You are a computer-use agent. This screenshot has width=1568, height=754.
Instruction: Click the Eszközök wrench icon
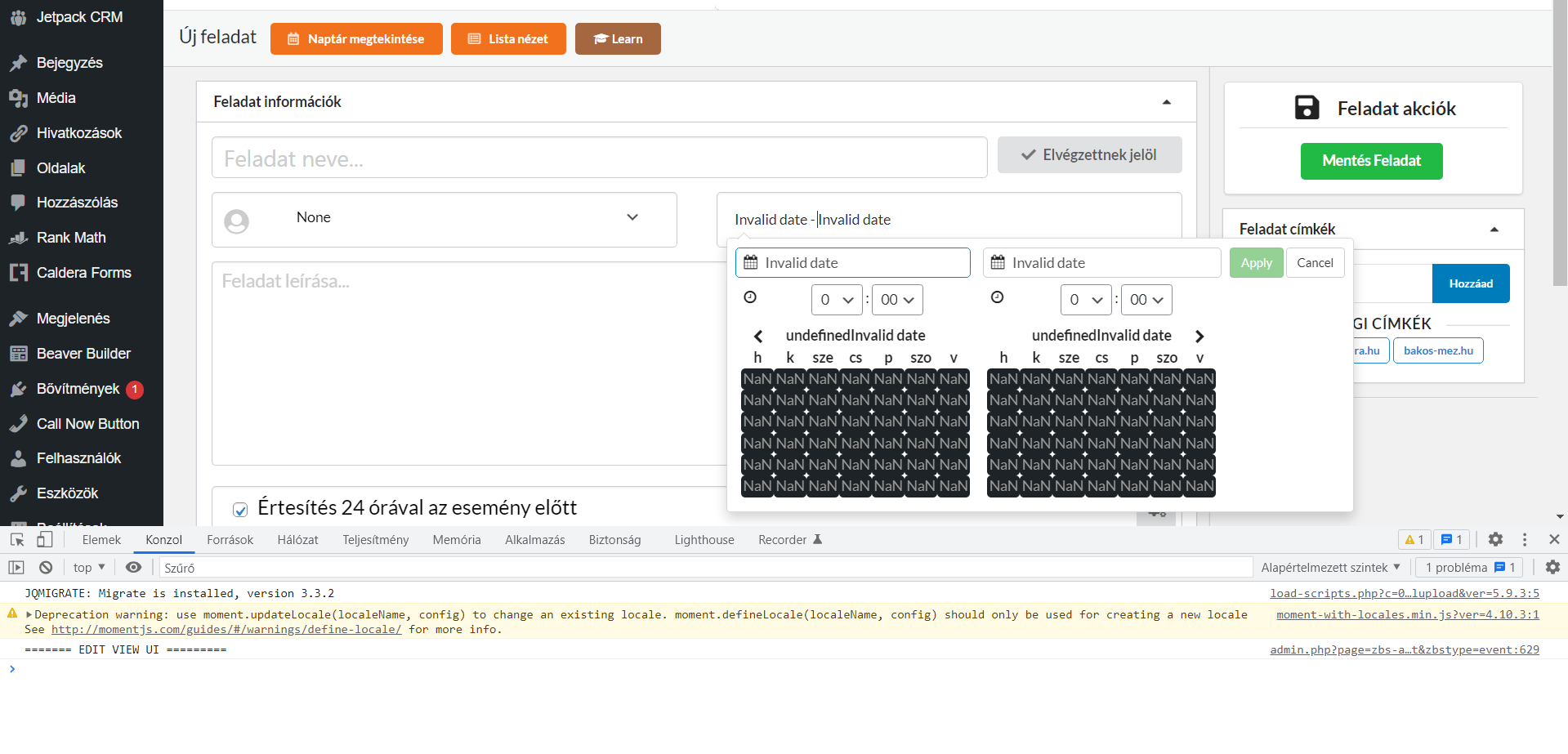tap(18, 493)
